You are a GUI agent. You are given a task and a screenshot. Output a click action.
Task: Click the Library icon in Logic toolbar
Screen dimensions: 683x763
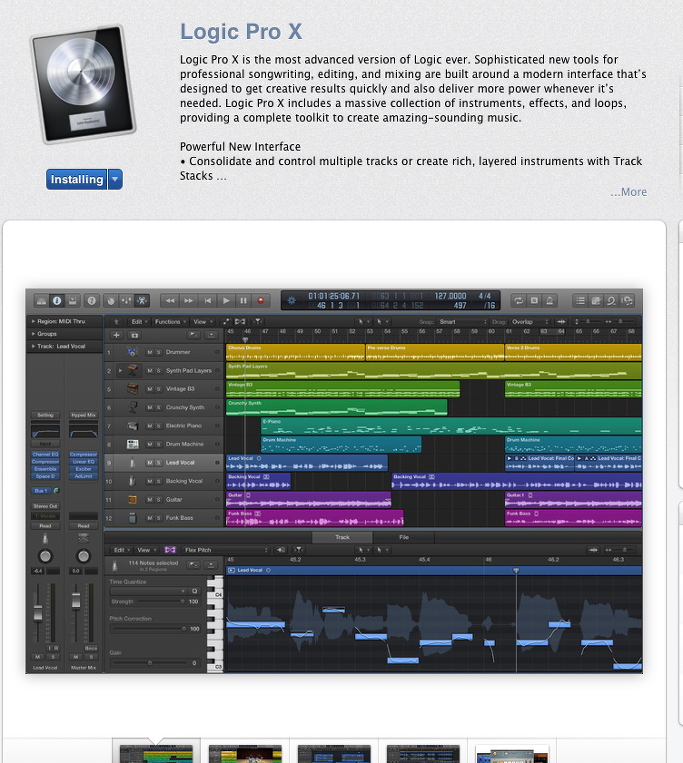point(41,301)
